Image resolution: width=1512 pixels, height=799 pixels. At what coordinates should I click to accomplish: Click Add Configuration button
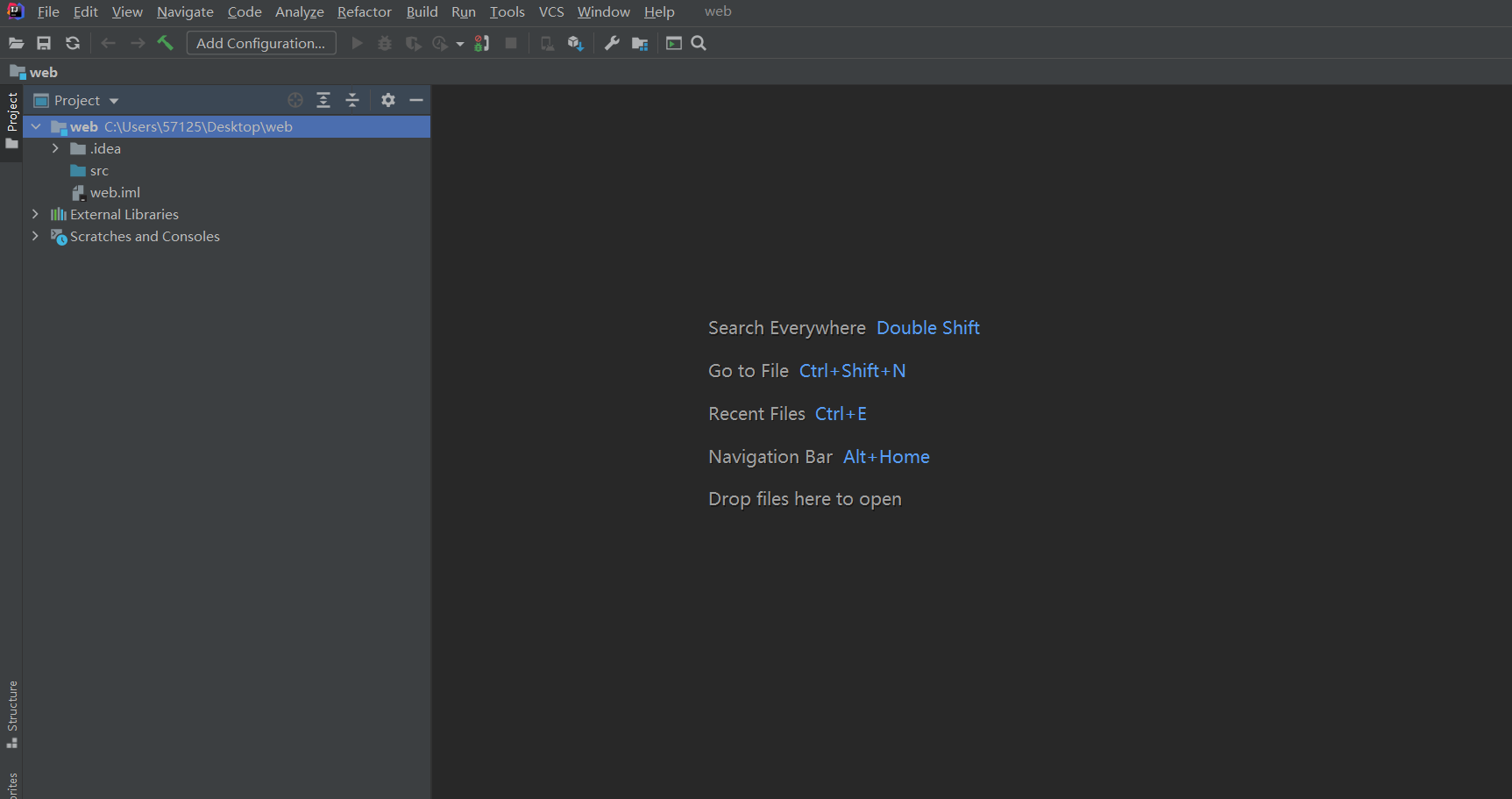pos(261,43)
